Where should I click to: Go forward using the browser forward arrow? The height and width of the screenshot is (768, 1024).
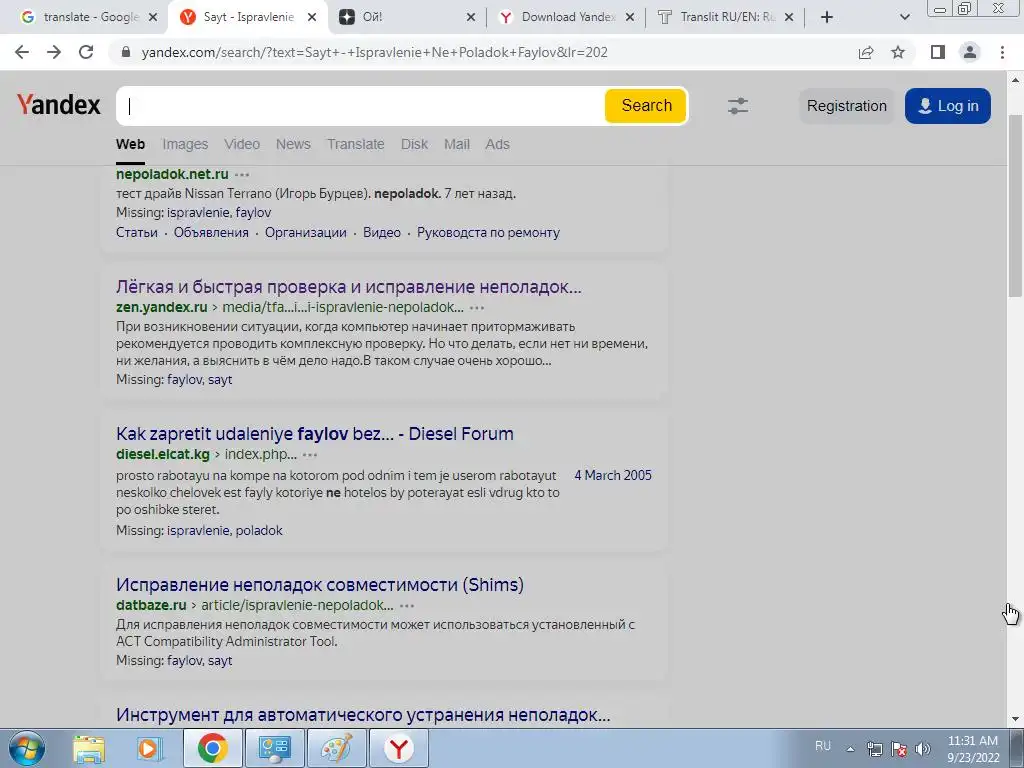click(54, 52)
